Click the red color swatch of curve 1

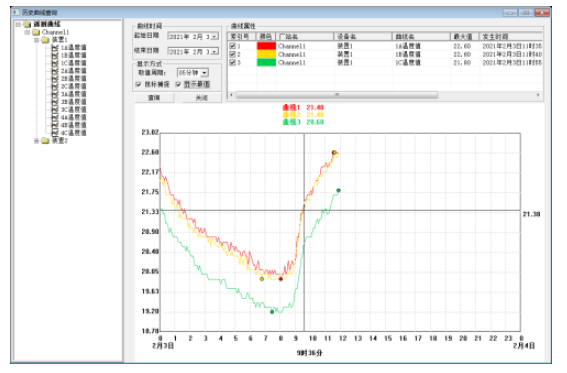[x=266, y=46]
